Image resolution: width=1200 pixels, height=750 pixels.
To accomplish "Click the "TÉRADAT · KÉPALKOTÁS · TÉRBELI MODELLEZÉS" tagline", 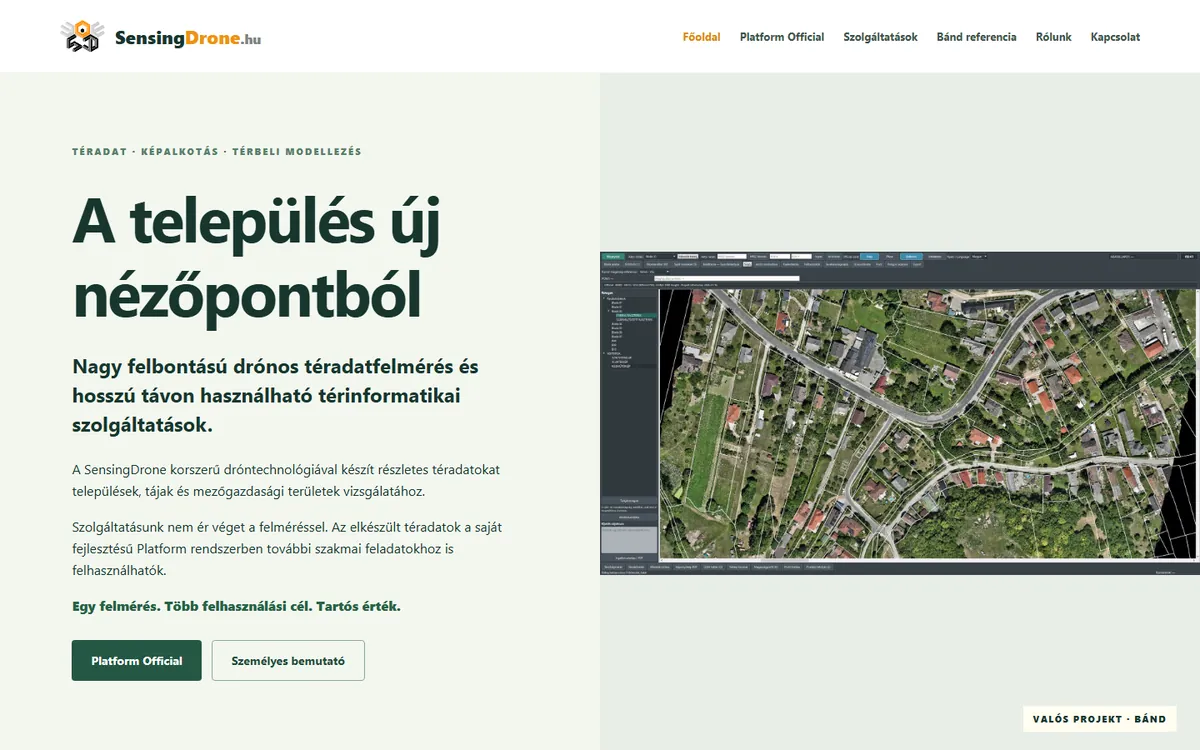I will pyautogui.click(x=217, y=152).
